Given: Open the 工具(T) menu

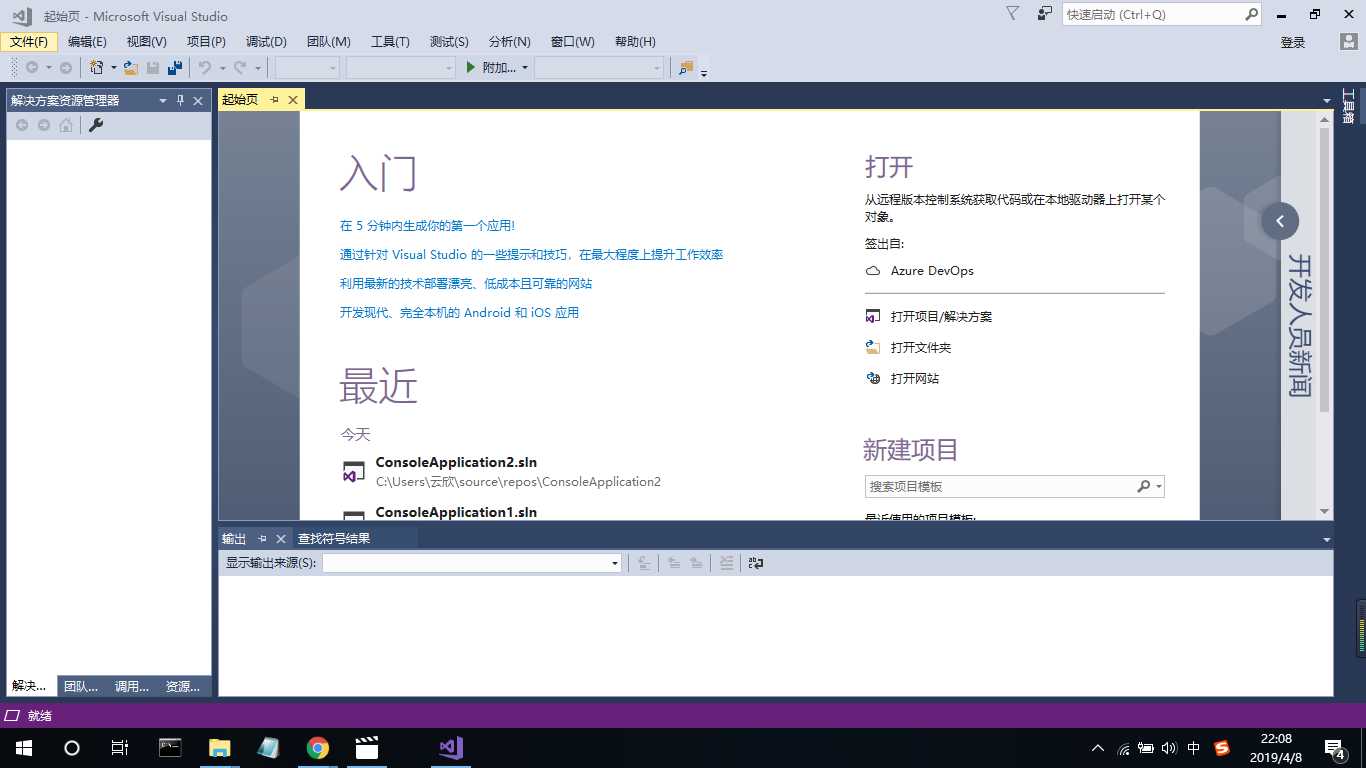Looking at the screenshot, I should [x=390, y=42].
